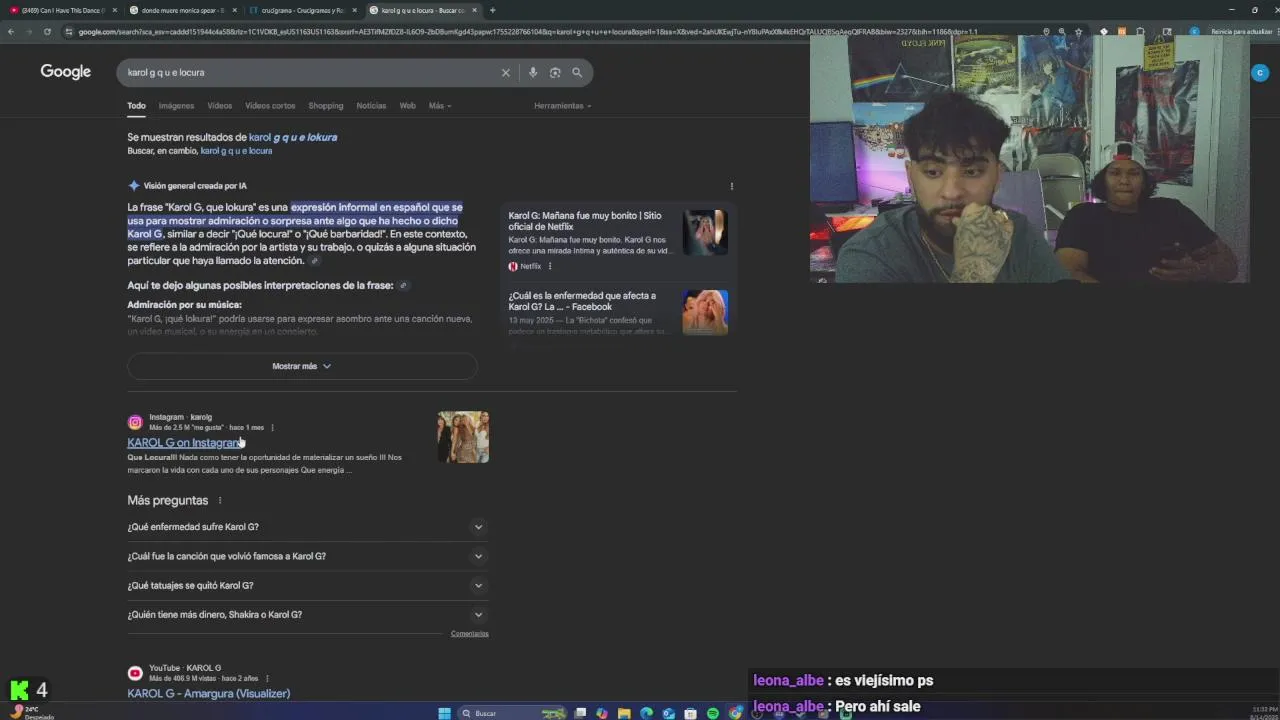Open the Más dropdown in search tabs
Screen dimensions: 1280x720
(x=439, y=105)
